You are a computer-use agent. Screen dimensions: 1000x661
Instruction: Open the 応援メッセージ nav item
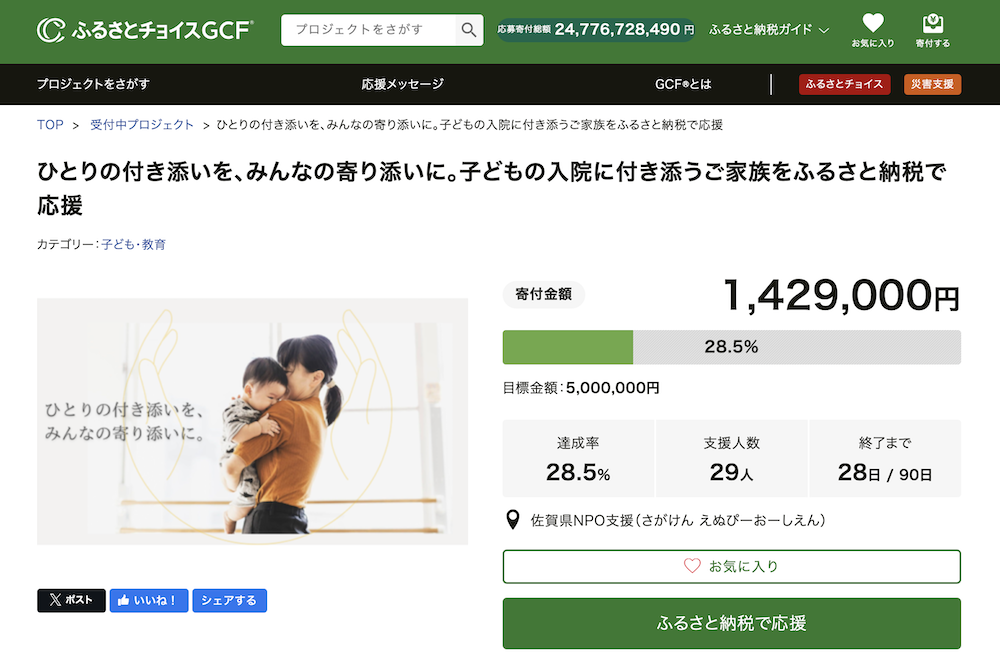click(402, 84)
